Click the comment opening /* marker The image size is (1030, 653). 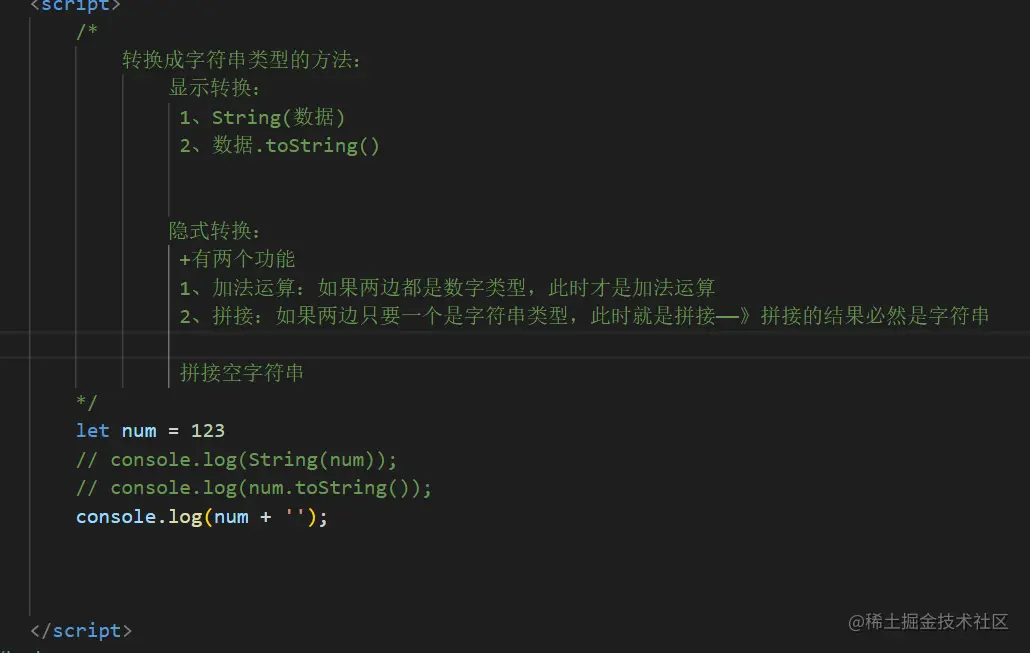tap(87, 31)
